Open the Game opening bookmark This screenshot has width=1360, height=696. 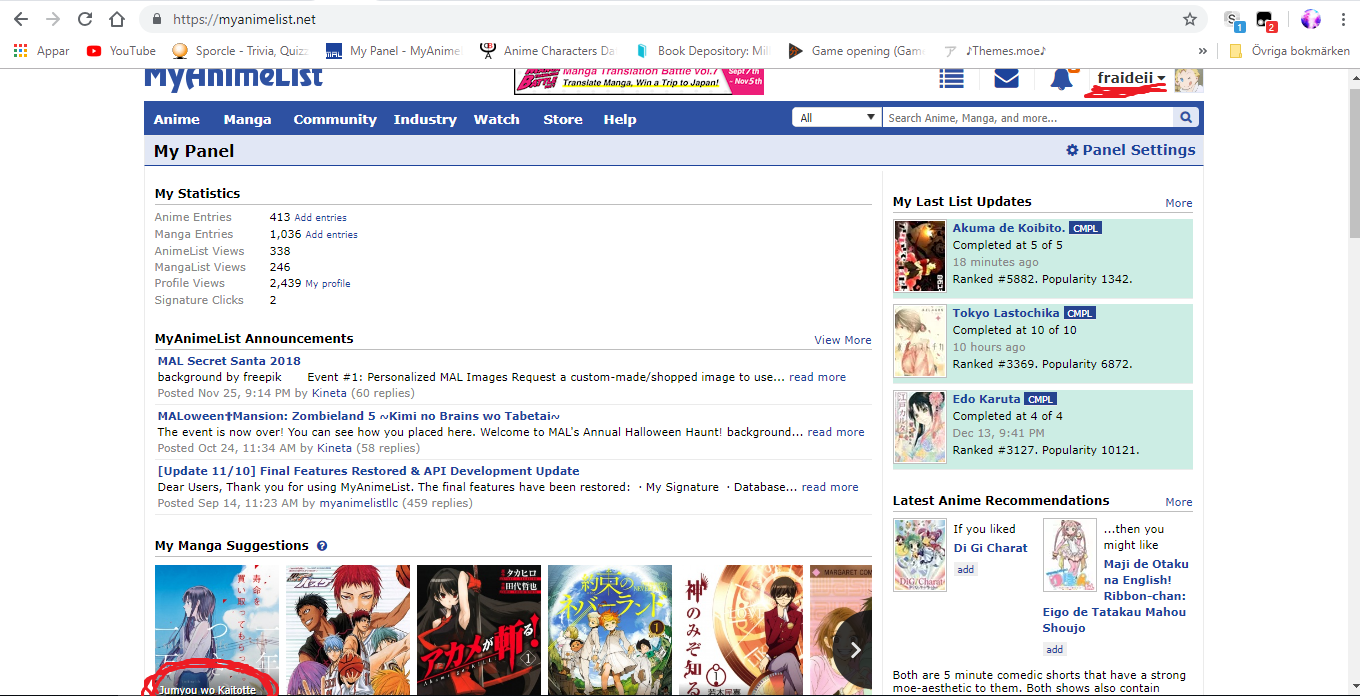[x=856, y=50]
